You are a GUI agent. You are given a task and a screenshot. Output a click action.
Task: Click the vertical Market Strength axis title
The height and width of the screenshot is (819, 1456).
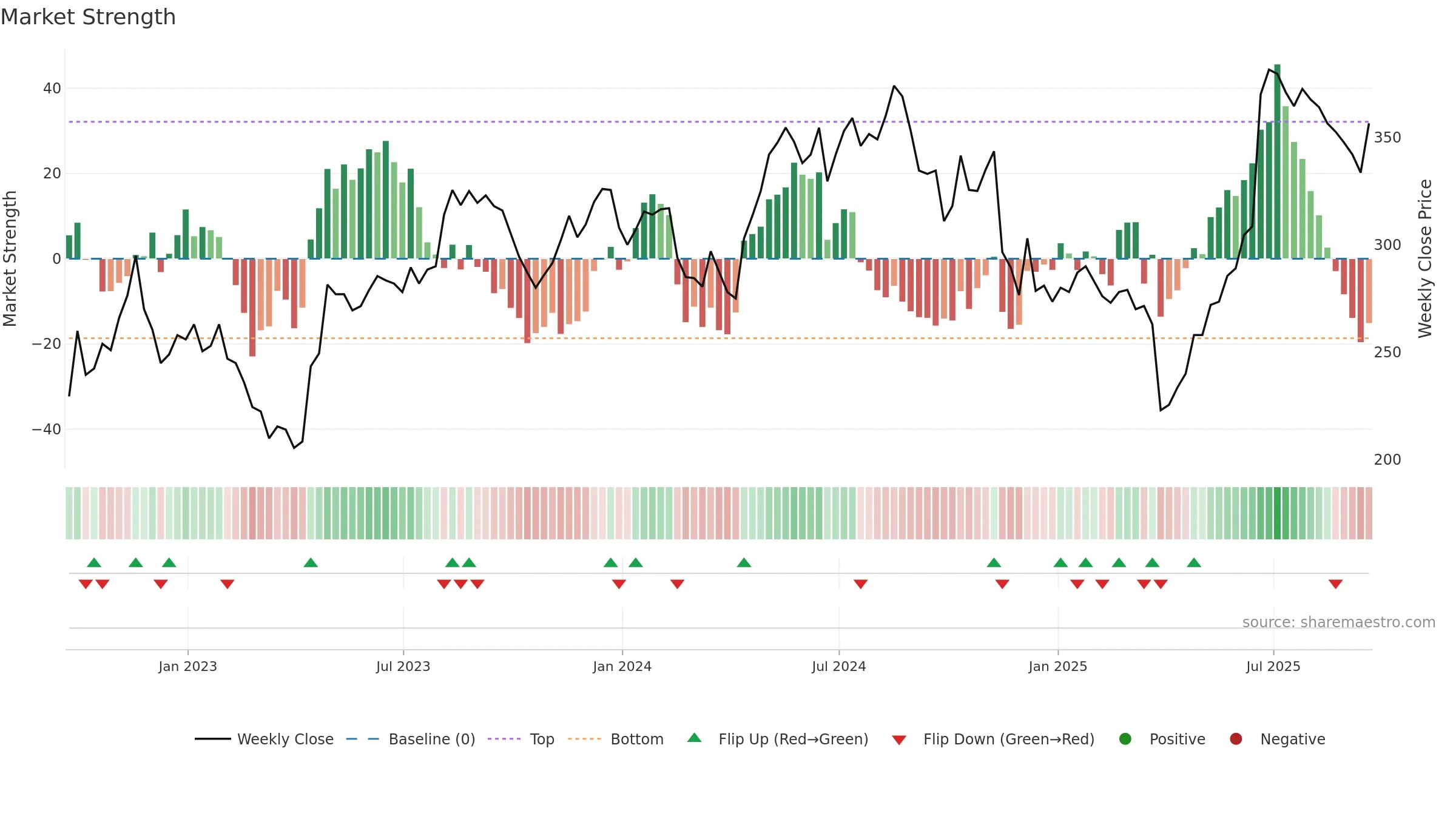pyautogui.click(x=10, y=258)
